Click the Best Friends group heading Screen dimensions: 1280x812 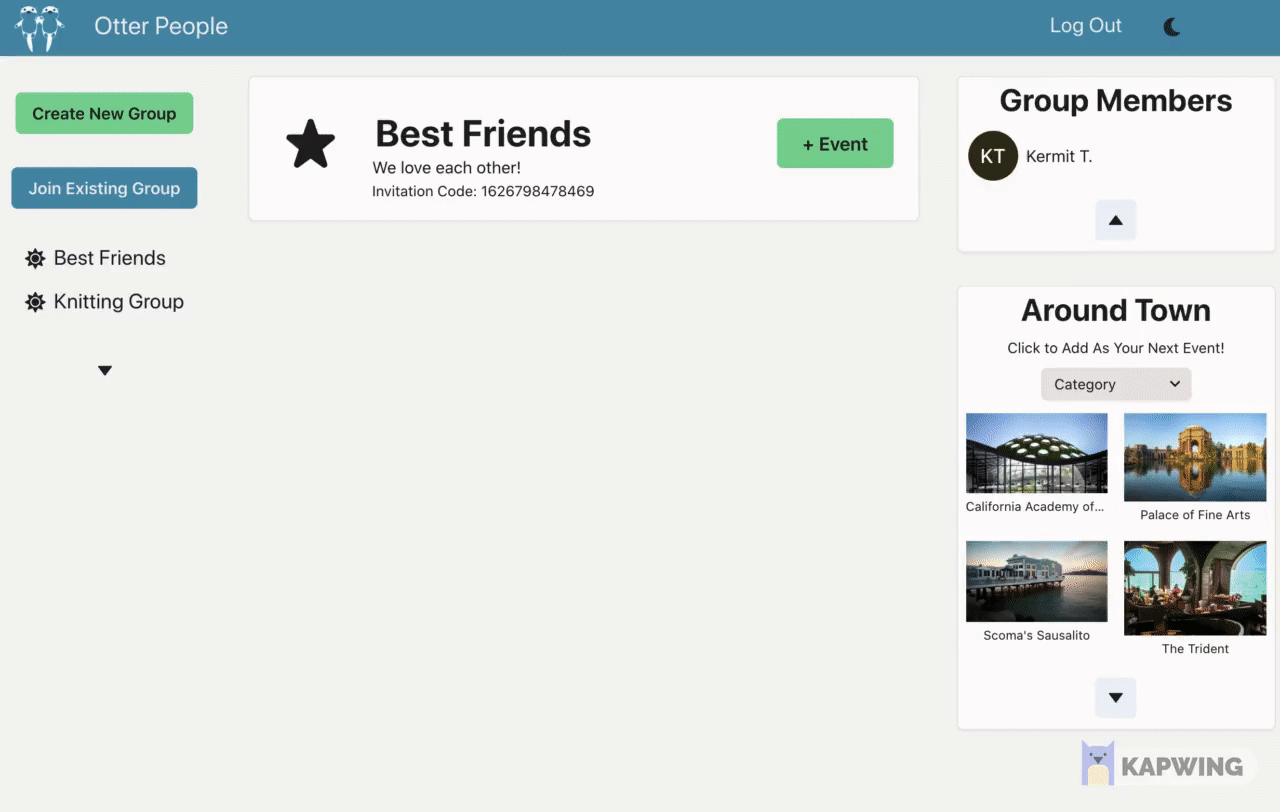pos(483,133)
